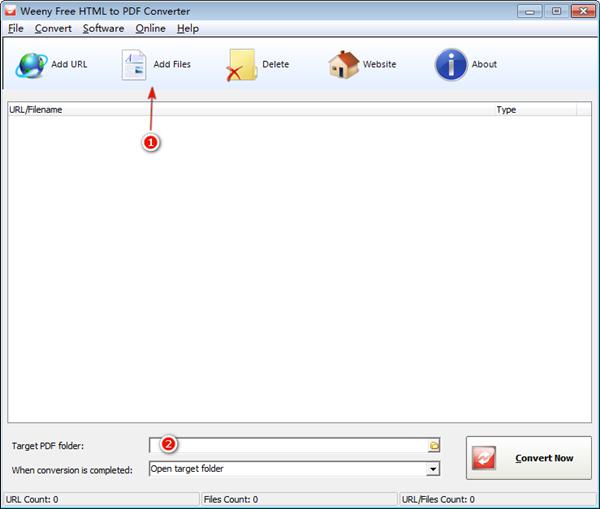Click the Add URL globe icon
This screenshot has width=600, height=509.
point(31,65)
